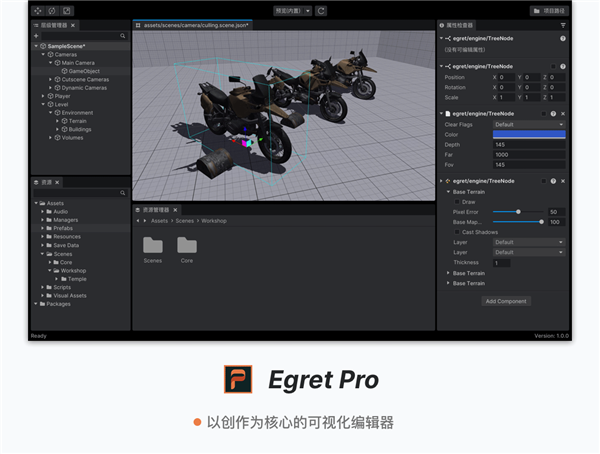Remove the Clear Flags TreeNode component via X
600x454 pixels.
click(x=563, y=114)
